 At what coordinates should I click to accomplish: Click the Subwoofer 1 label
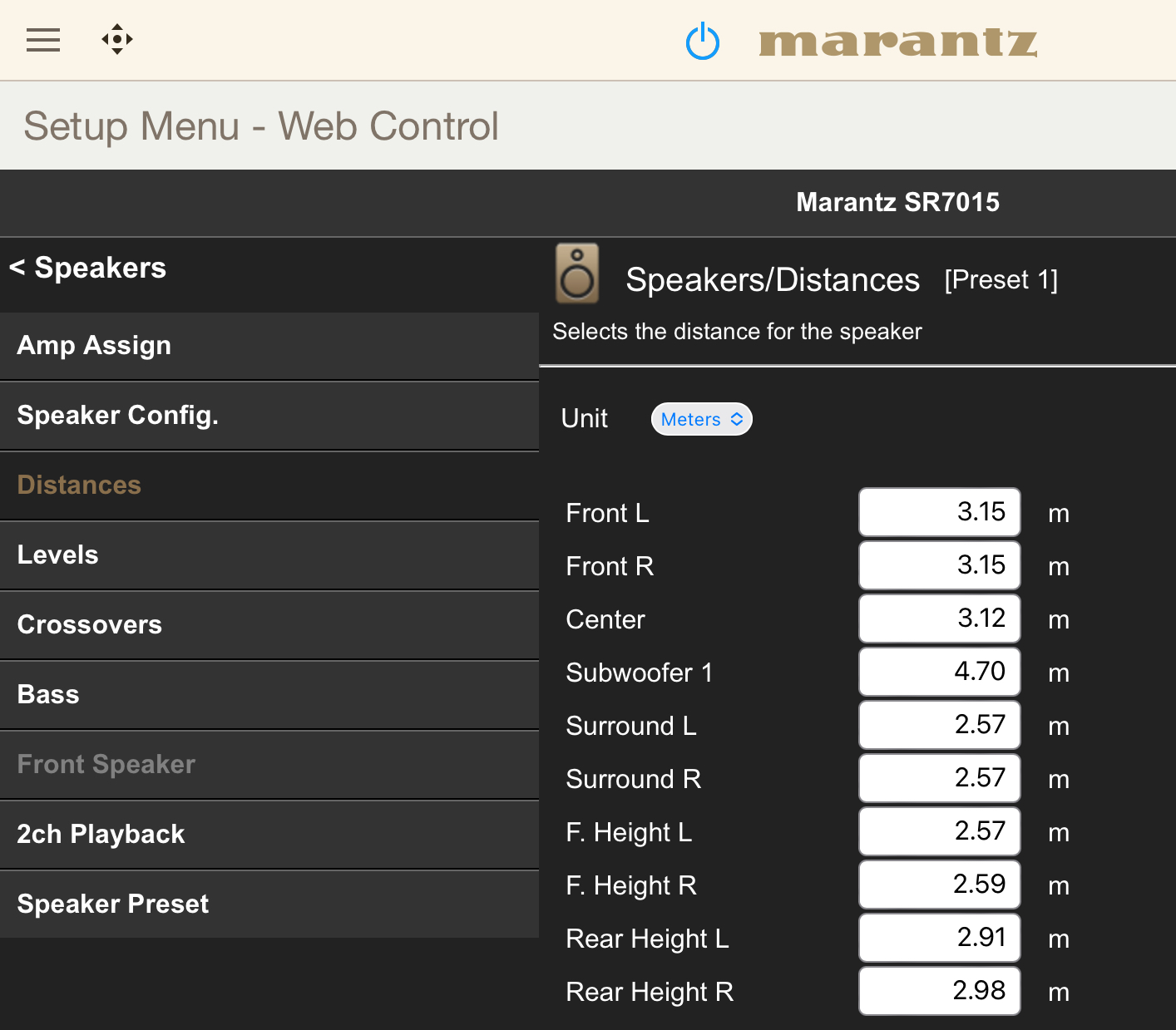tap(640, 673)
